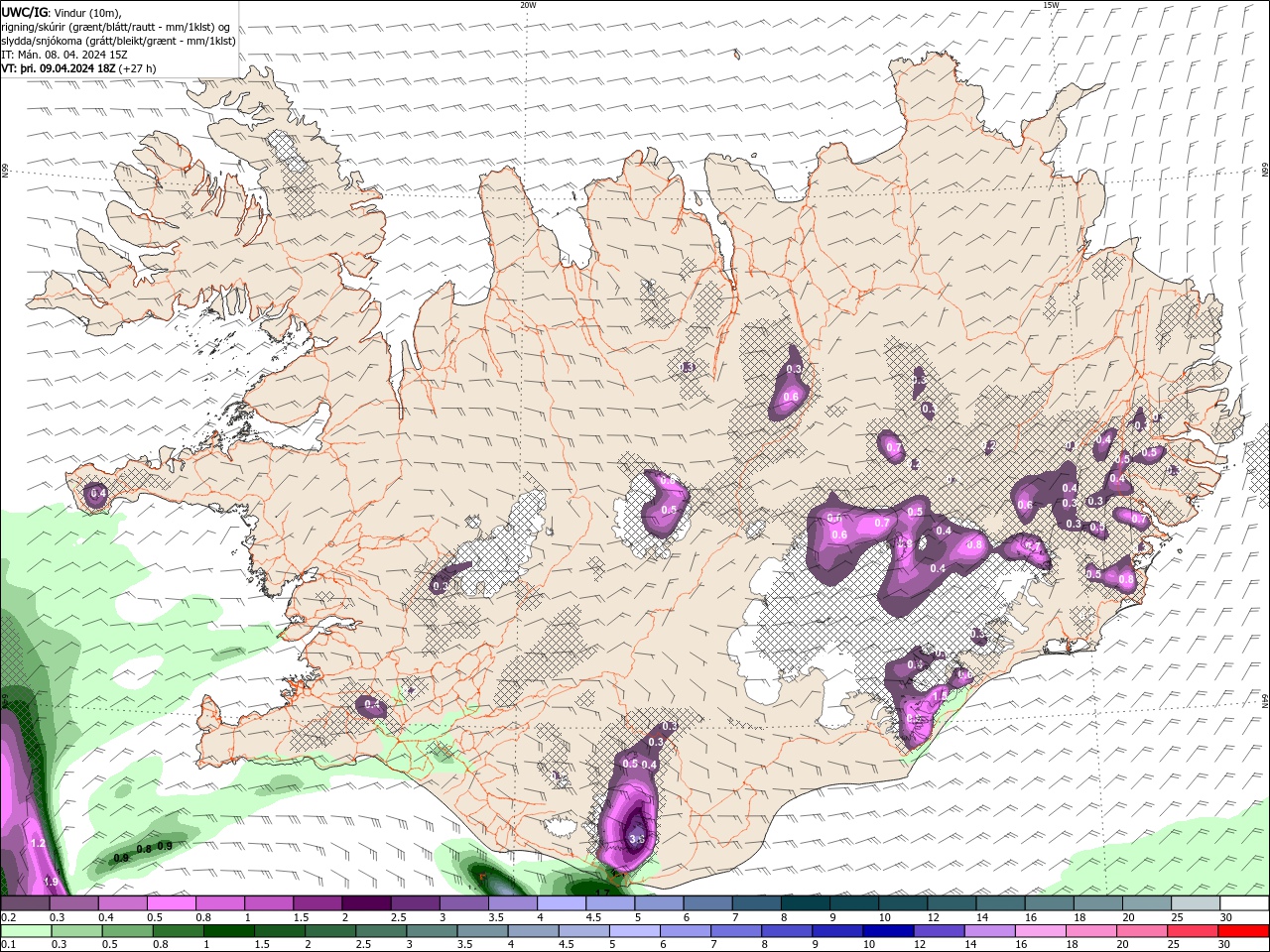The image size is (1270, 952).
Task: Click the 'Vindur (10m),' text in header
Action: (x=87, y=12)
